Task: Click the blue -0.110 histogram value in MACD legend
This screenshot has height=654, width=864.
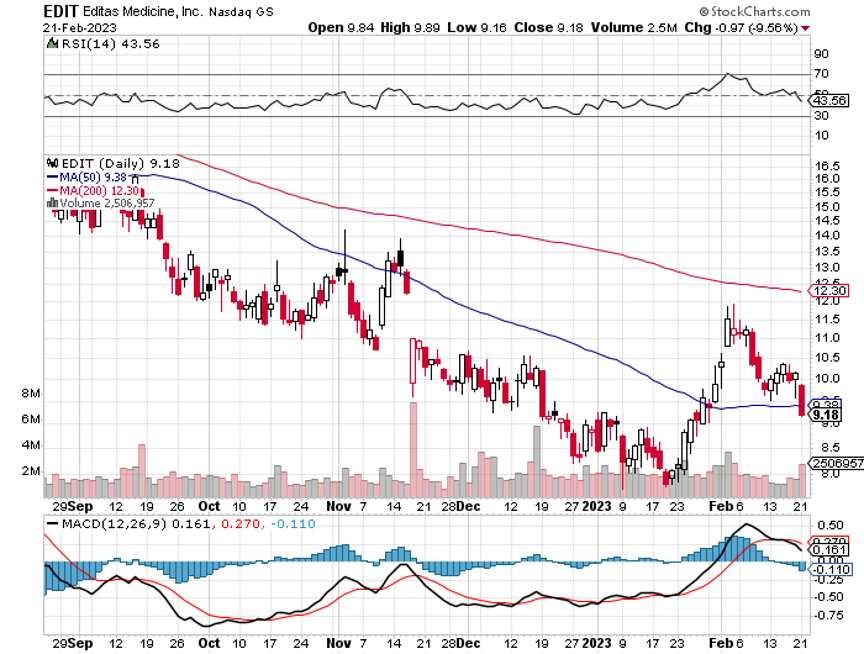Action: [x=293, y=523]
